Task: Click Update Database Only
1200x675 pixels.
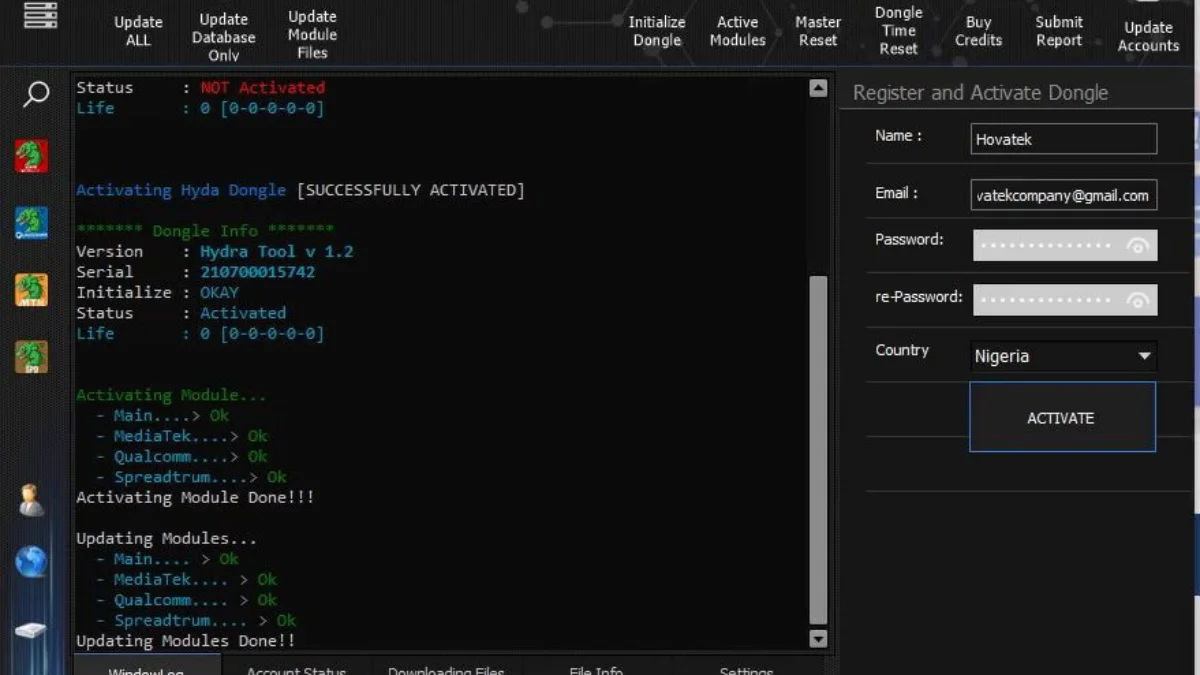Action: coord(224,37)
